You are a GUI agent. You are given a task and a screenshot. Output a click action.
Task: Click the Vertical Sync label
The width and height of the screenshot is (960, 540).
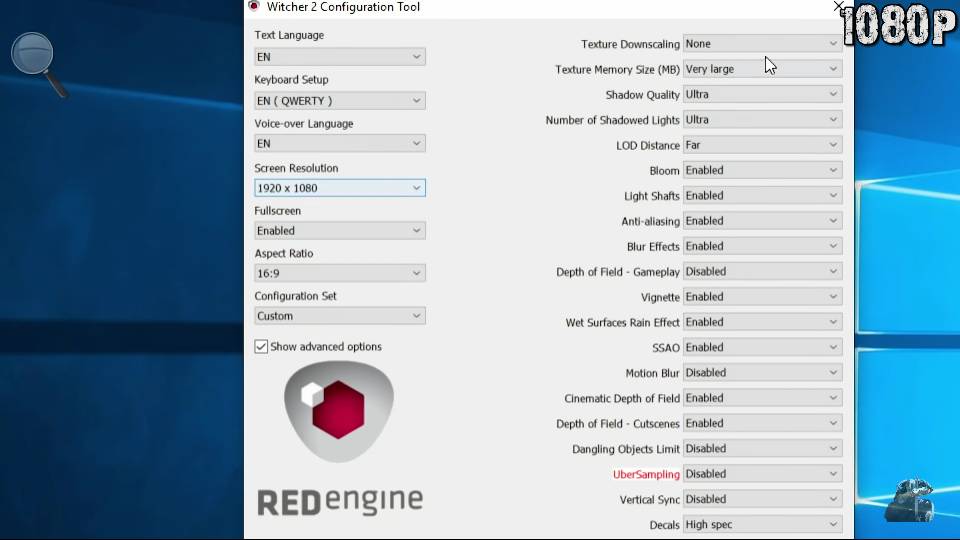(649, 500)
